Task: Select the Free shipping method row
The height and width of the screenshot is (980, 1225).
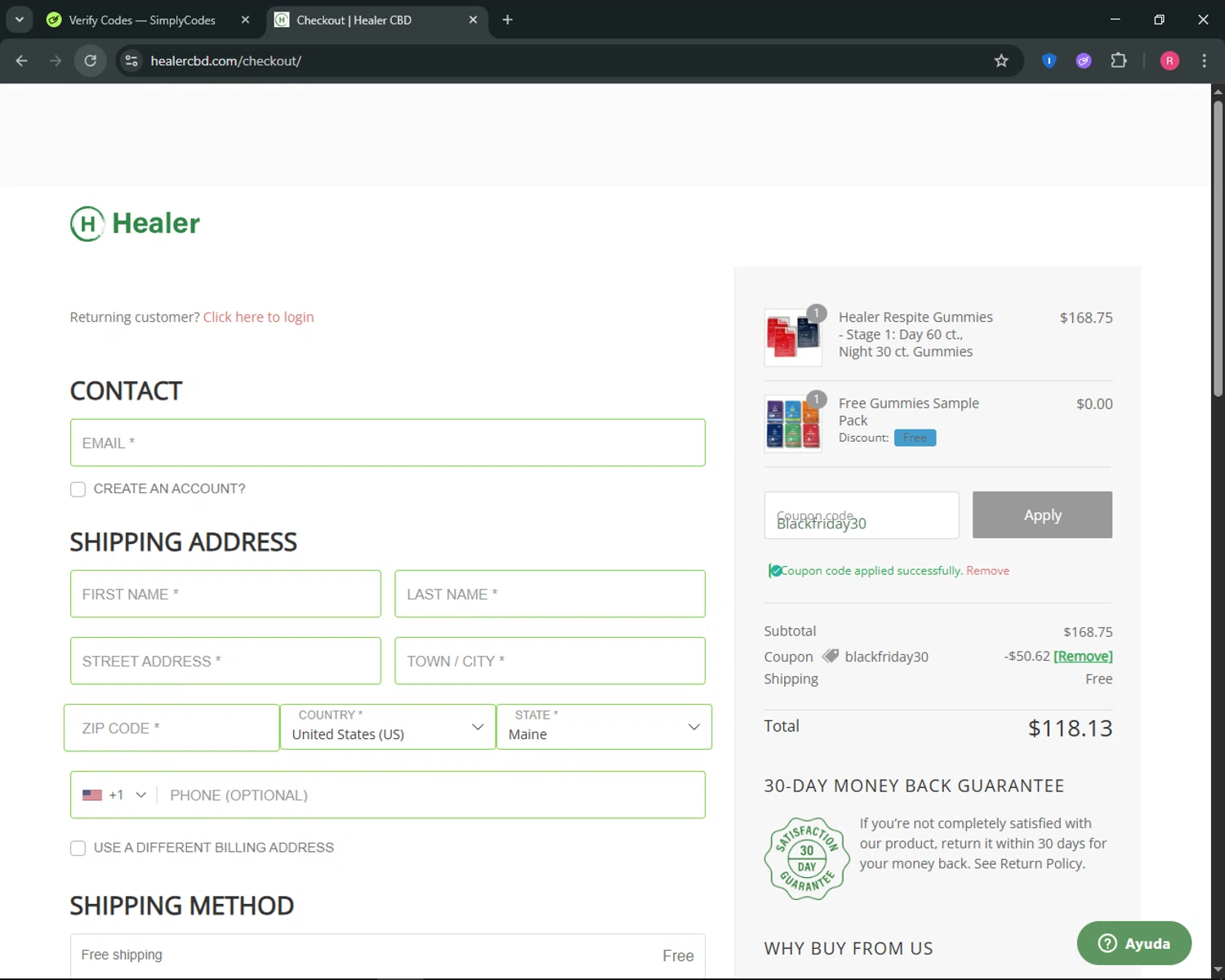Action: pyautogui.click(x=388, y=955)
